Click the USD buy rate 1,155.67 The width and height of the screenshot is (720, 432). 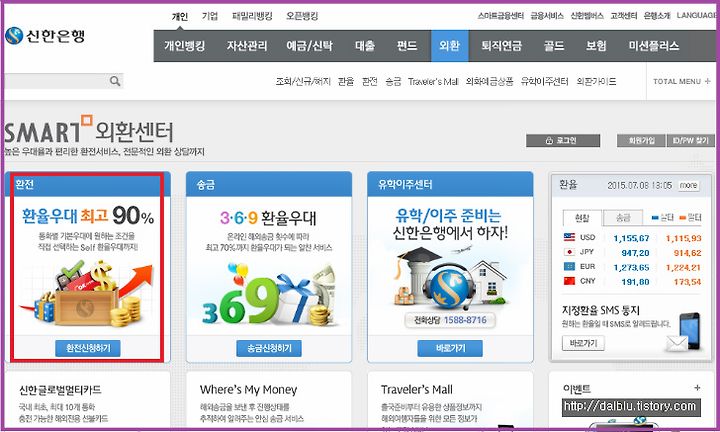tap(631, 238)
